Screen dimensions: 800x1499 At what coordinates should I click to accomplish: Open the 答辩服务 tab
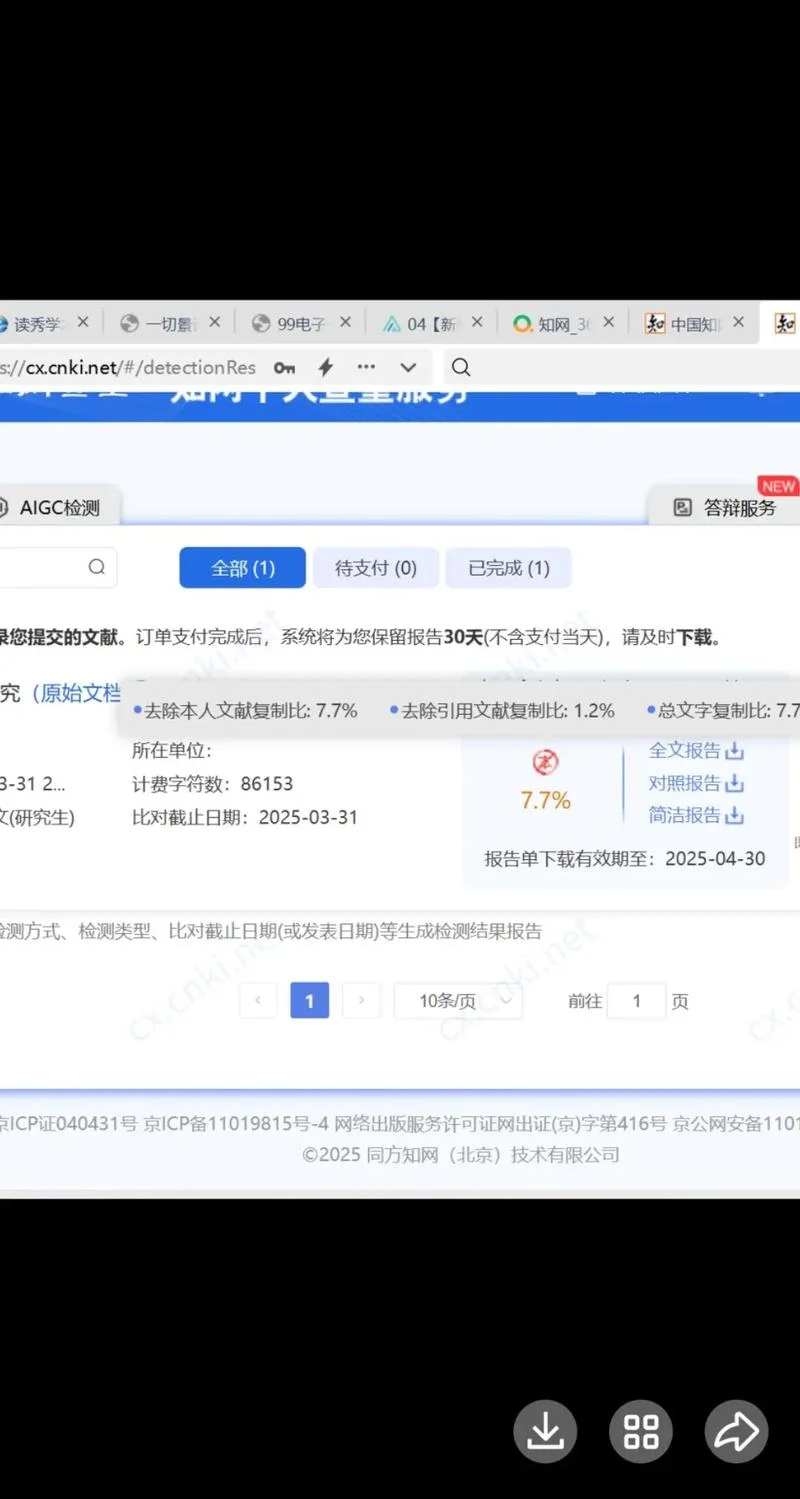click(x=726, y=508)
